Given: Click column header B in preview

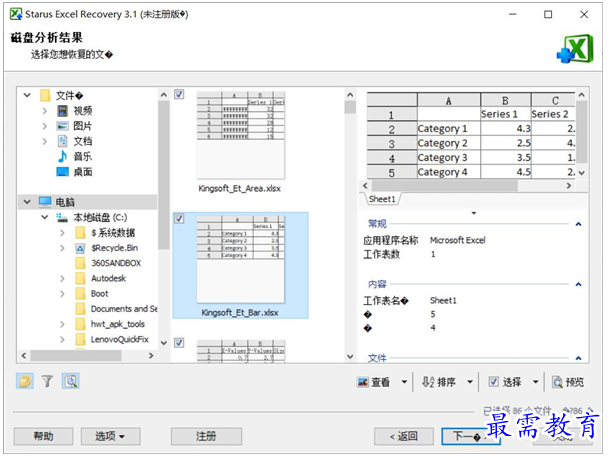Looking at the screenshot, I should [506, 100].
